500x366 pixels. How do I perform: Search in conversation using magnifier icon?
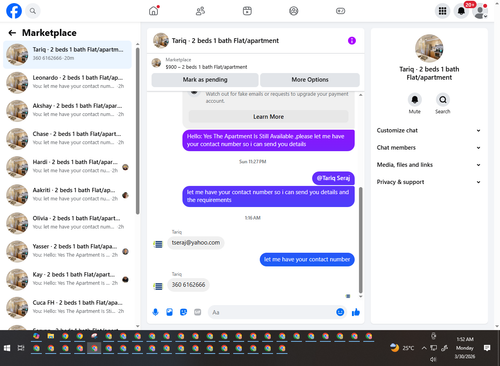443,99
